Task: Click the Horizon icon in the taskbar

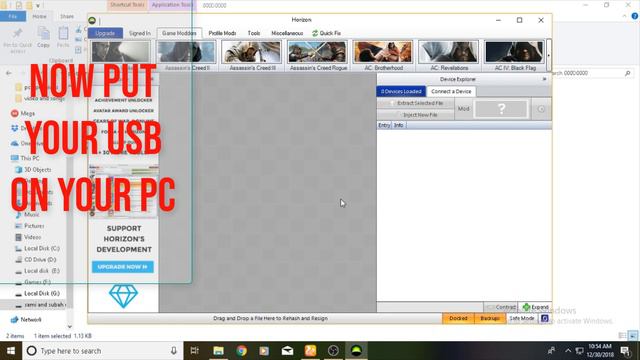Action: [x=356, y=351]
